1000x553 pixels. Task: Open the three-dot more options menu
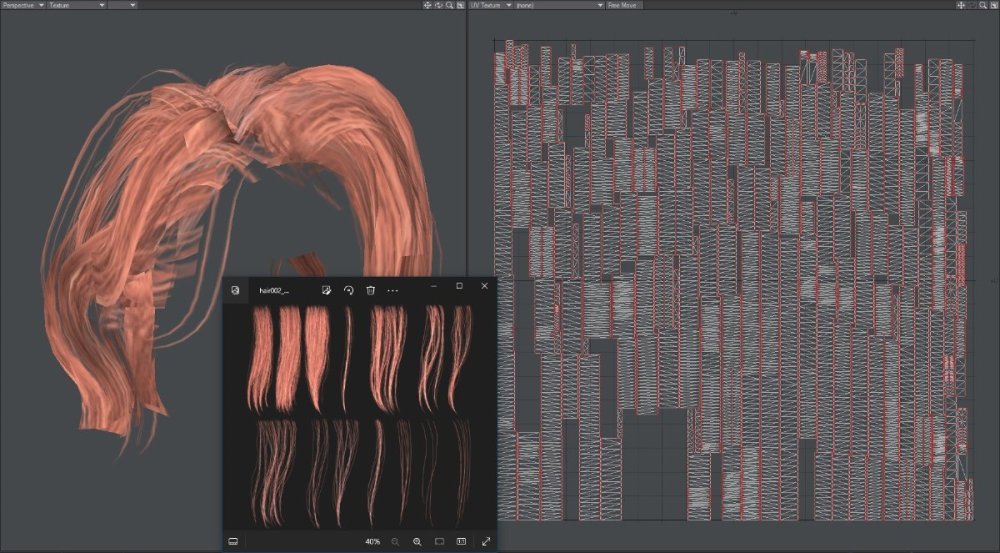[393, 290]
